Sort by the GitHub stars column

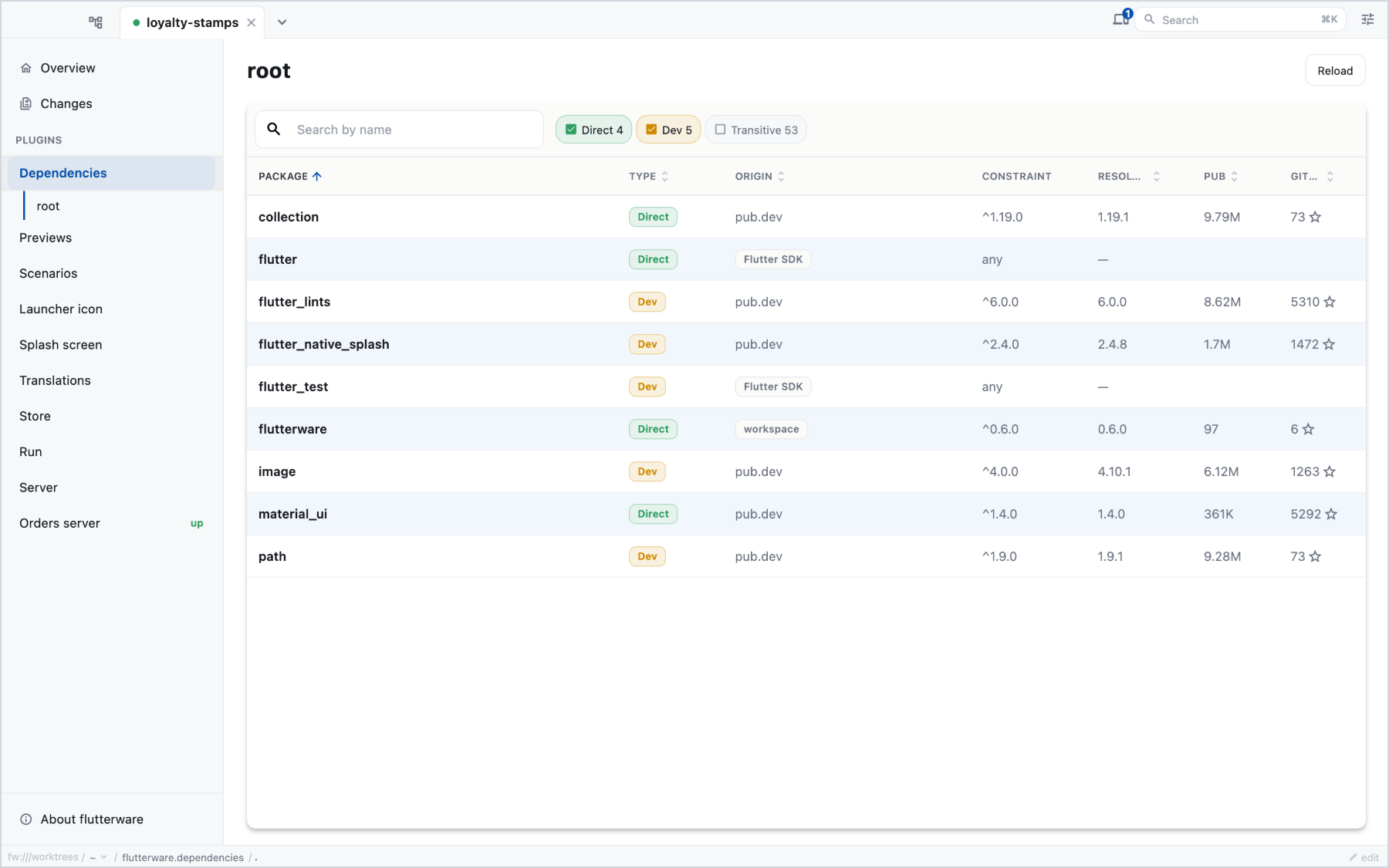tap(1312, 176)
